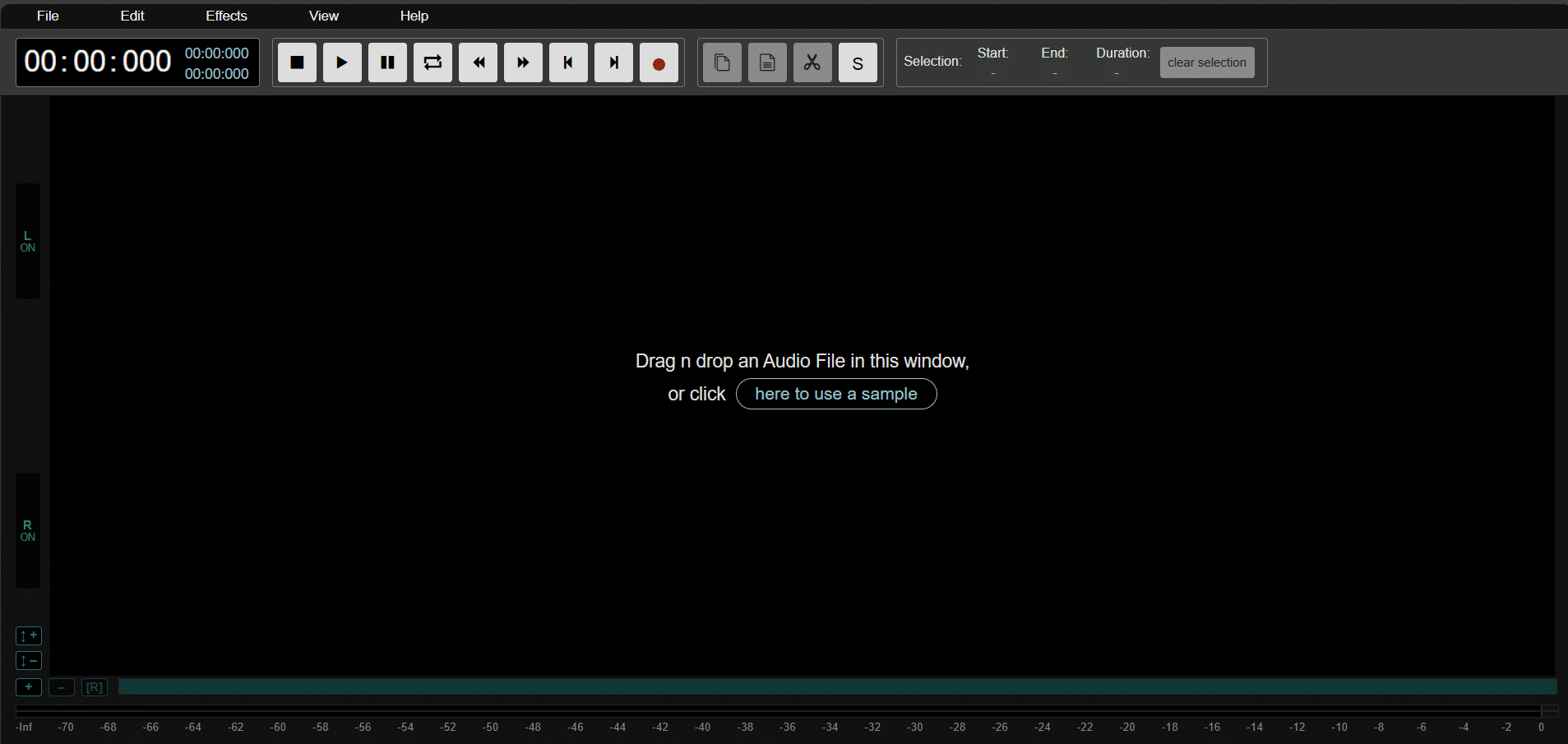Open the Effects menu

pos(225,15)
